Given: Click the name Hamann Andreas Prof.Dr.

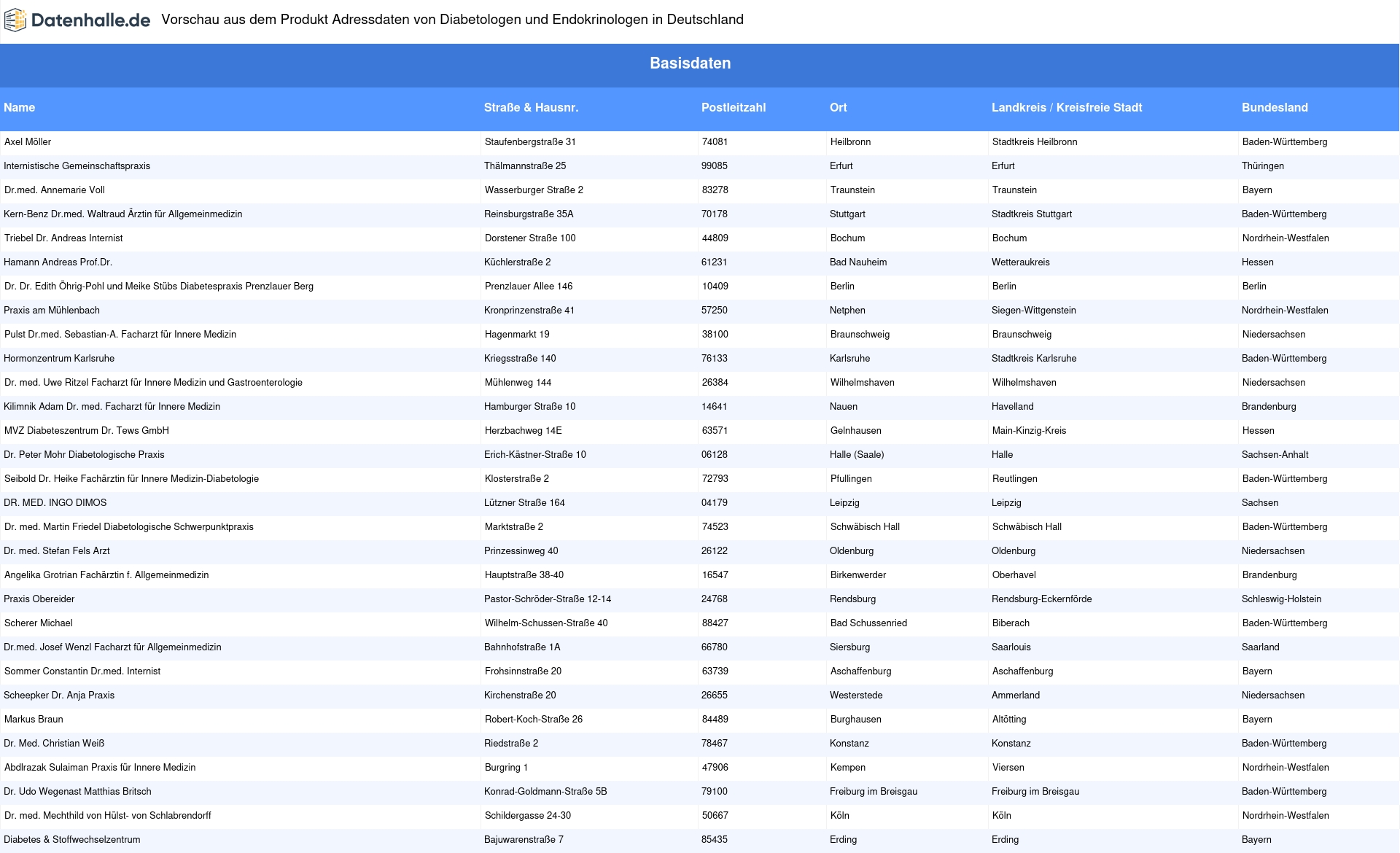Looking at the screenshot, I should 58,262.
